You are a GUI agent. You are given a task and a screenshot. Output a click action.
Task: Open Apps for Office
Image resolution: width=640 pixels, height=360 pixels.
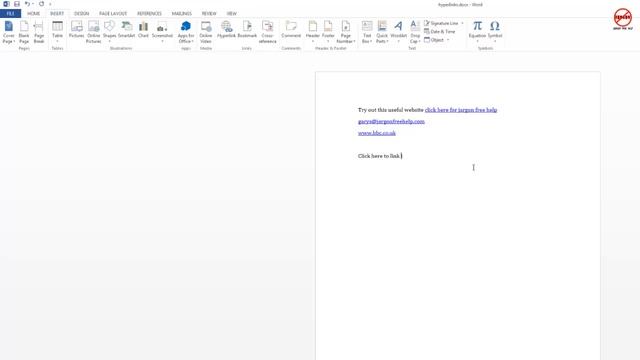[186, 32]
